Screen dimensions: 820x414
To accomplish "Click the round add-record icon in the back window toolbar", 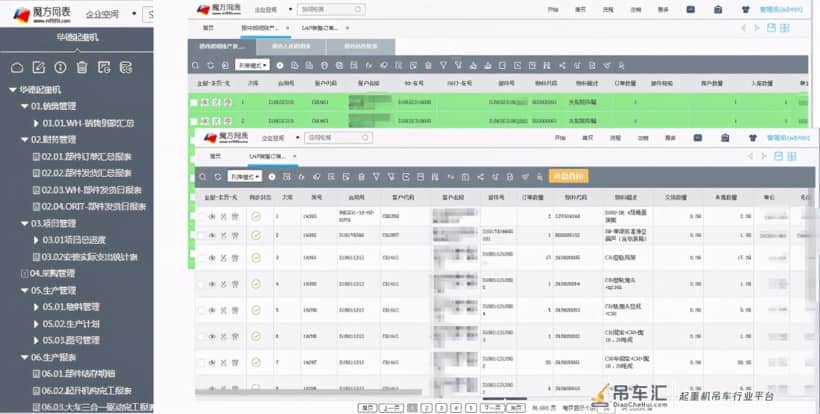I will coord(280,65).
